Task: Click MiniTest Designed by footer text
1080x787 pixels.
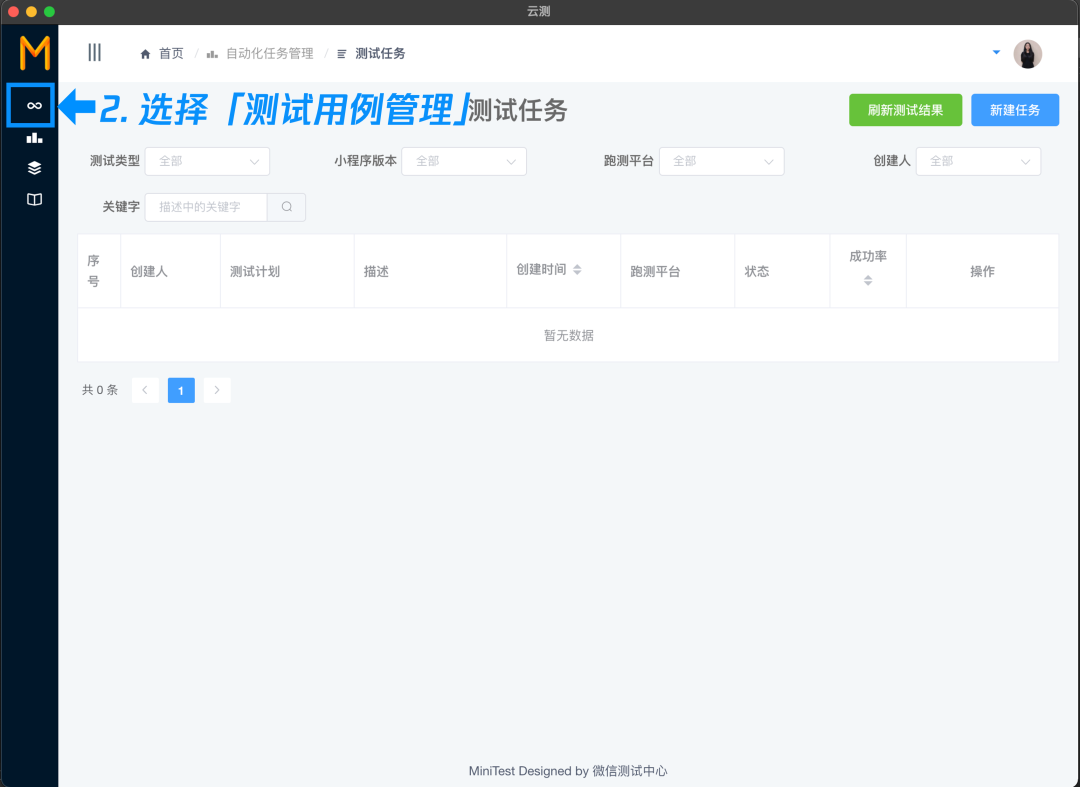Action: (568, 771)
